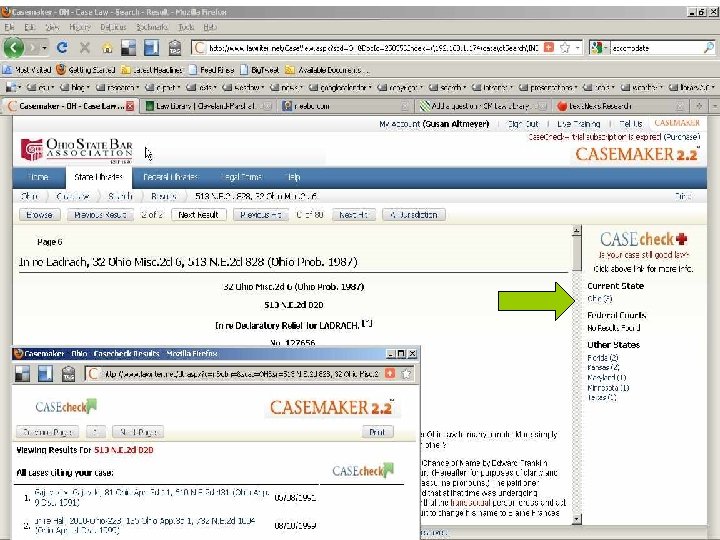Expand the research bookmarks folder
Screen dimensions: 720x540
pyautogui.click(x=117, y=87)
